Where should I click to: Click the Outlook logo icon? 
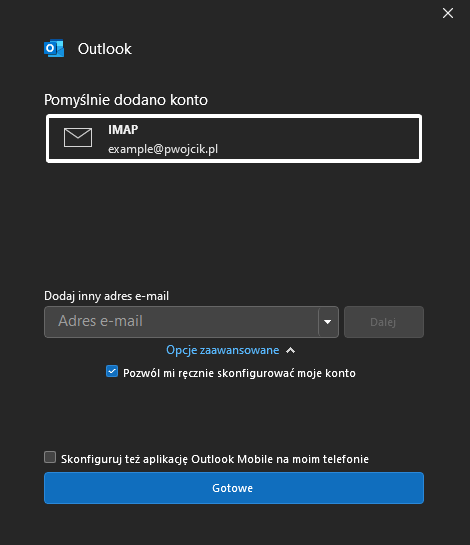54,48
